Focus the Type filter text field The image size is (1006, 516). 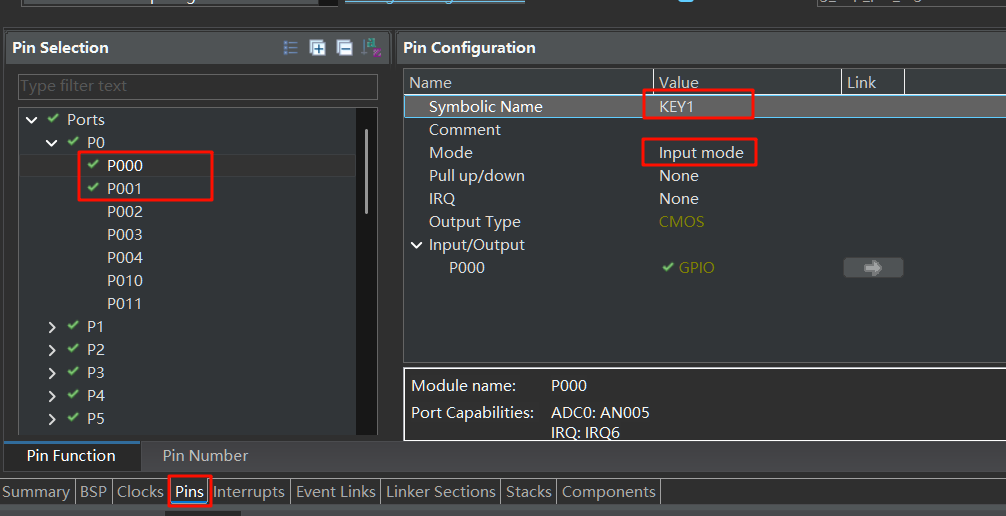[x=198, y=86]
